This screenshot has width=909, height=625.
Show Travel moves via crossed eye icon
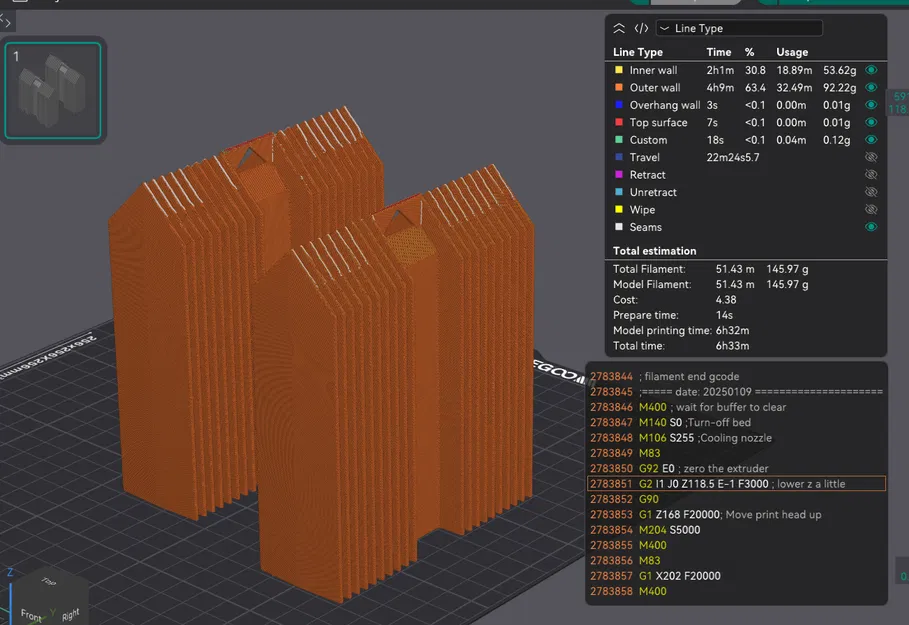[x=871, y=157]
